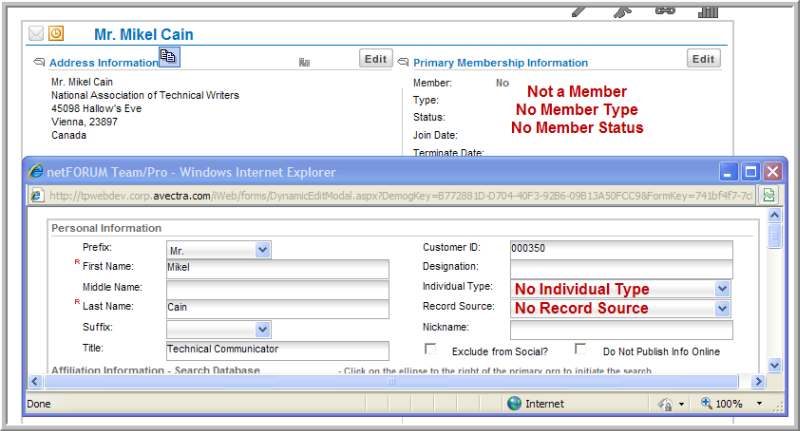Viewport: 800px width, 431px height.
Task: Click into the Last Name field containing Cain
Action: pos(278,309)
